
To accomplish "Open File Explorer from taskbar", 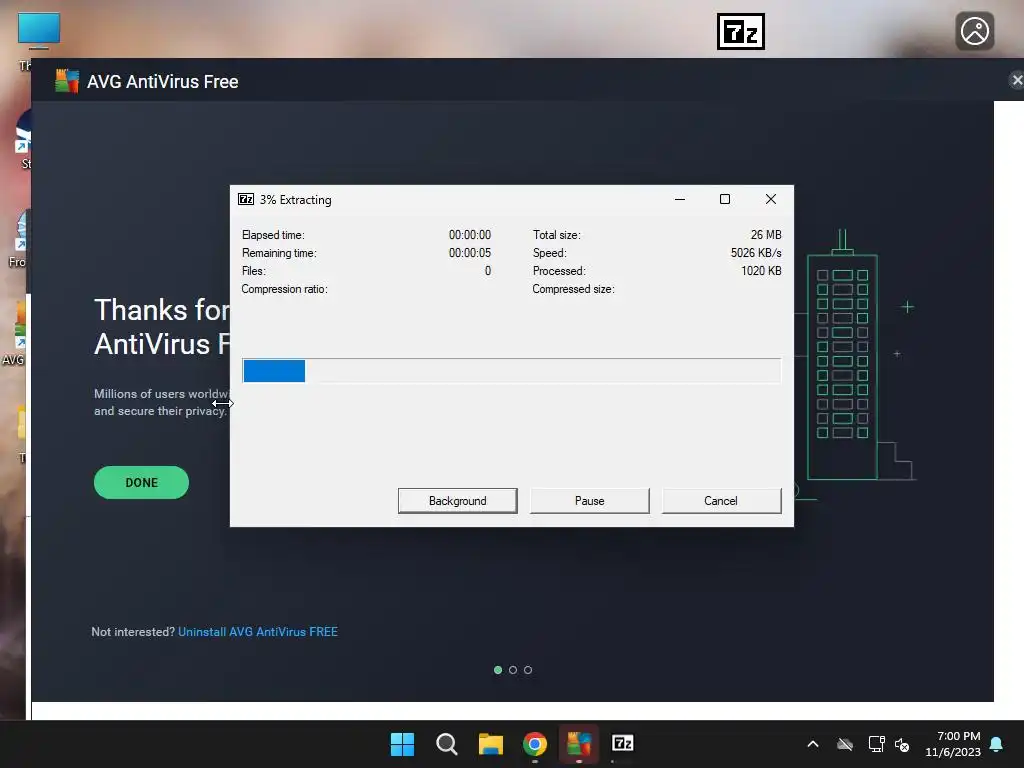I will (x=490, y=744).
